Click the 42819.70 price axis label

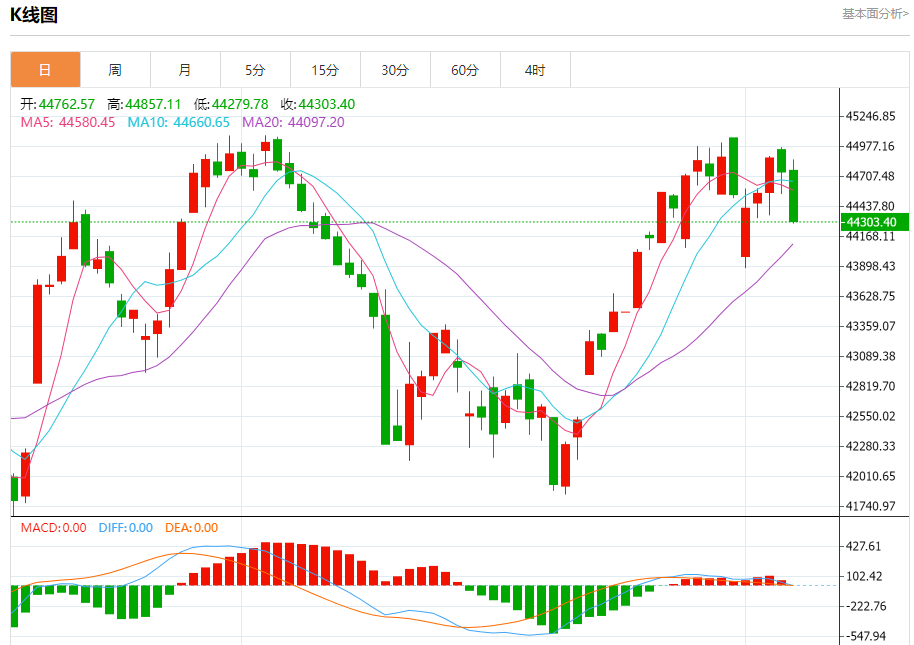coord(870,386)
